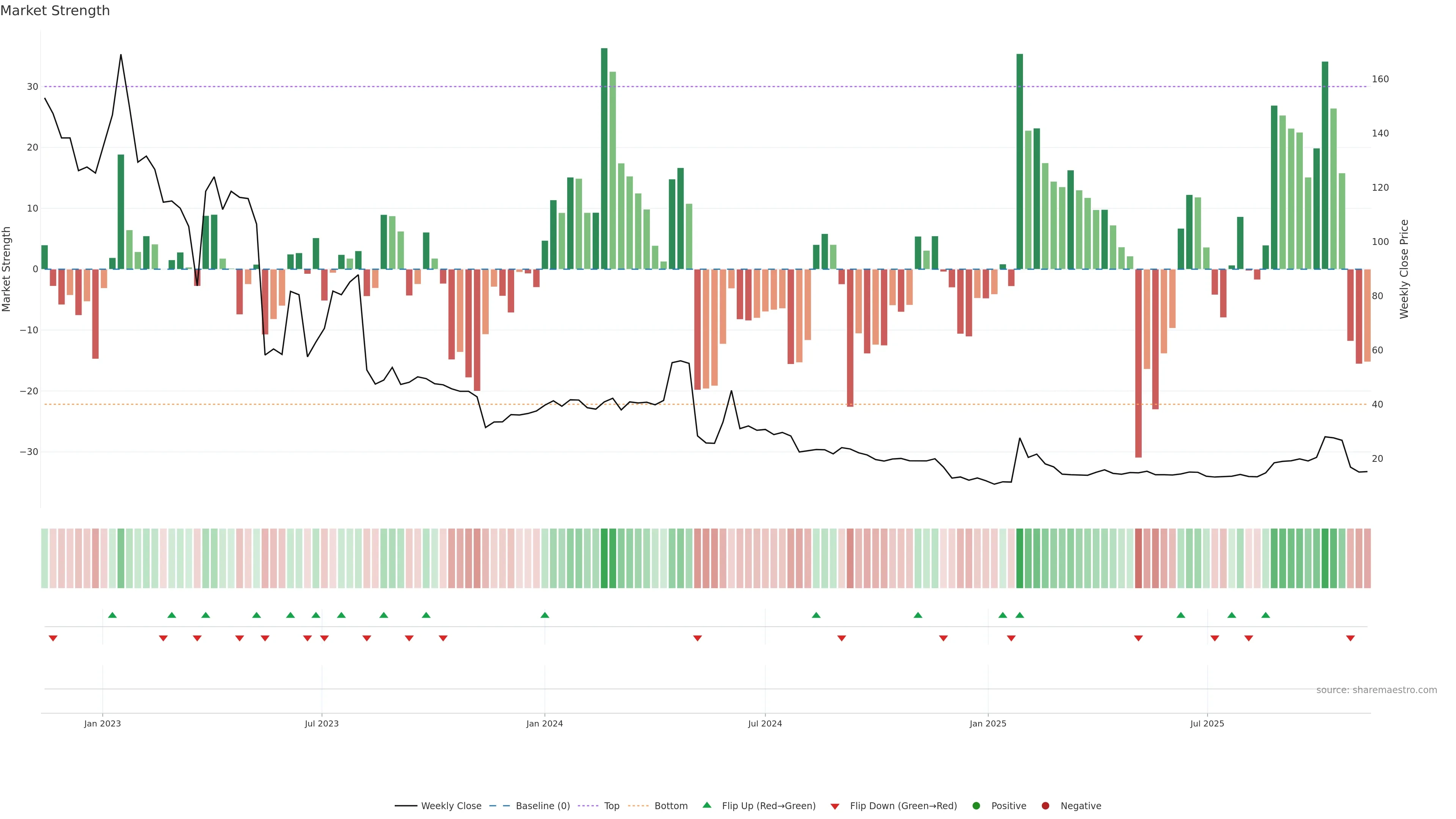This screenshot has width=1456, height=819.
Task: Click the Jul 2023 x-axis label
Action: point(322,723)
